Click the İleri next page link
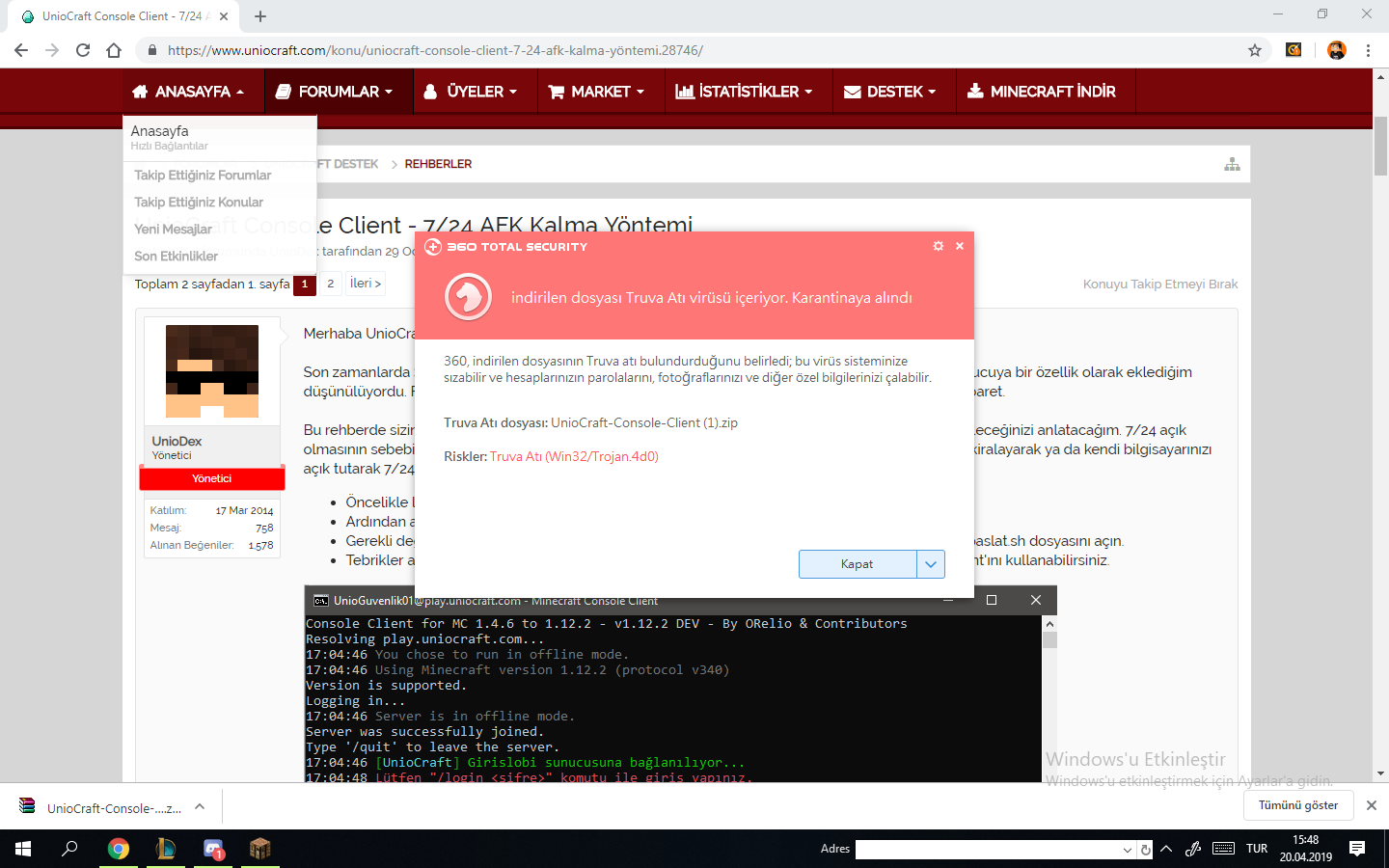Screen dimensions: 1389x868 pos(365,284)
